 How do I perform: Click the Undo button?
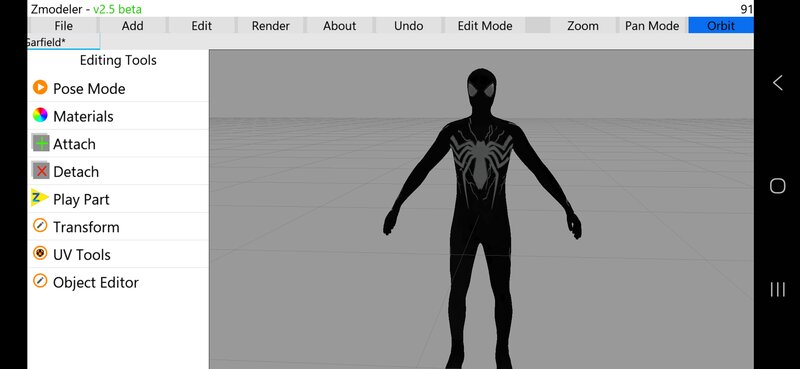[x=408, y=26]
